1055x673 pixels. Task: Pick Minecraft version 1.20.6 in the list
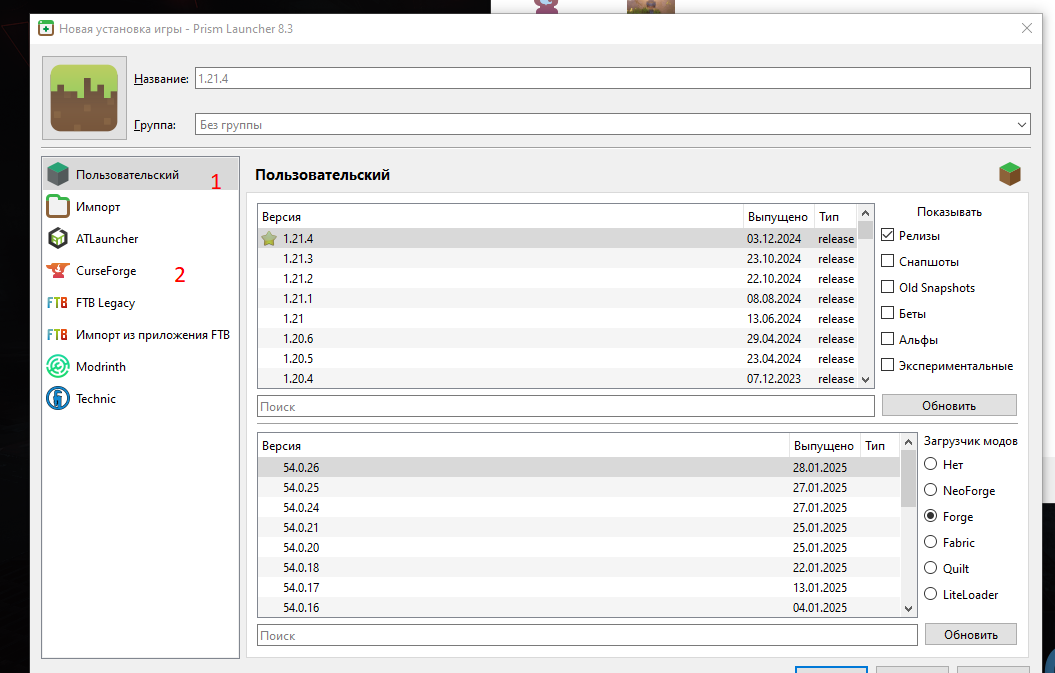pyautogui.click(x=298, y=339)
